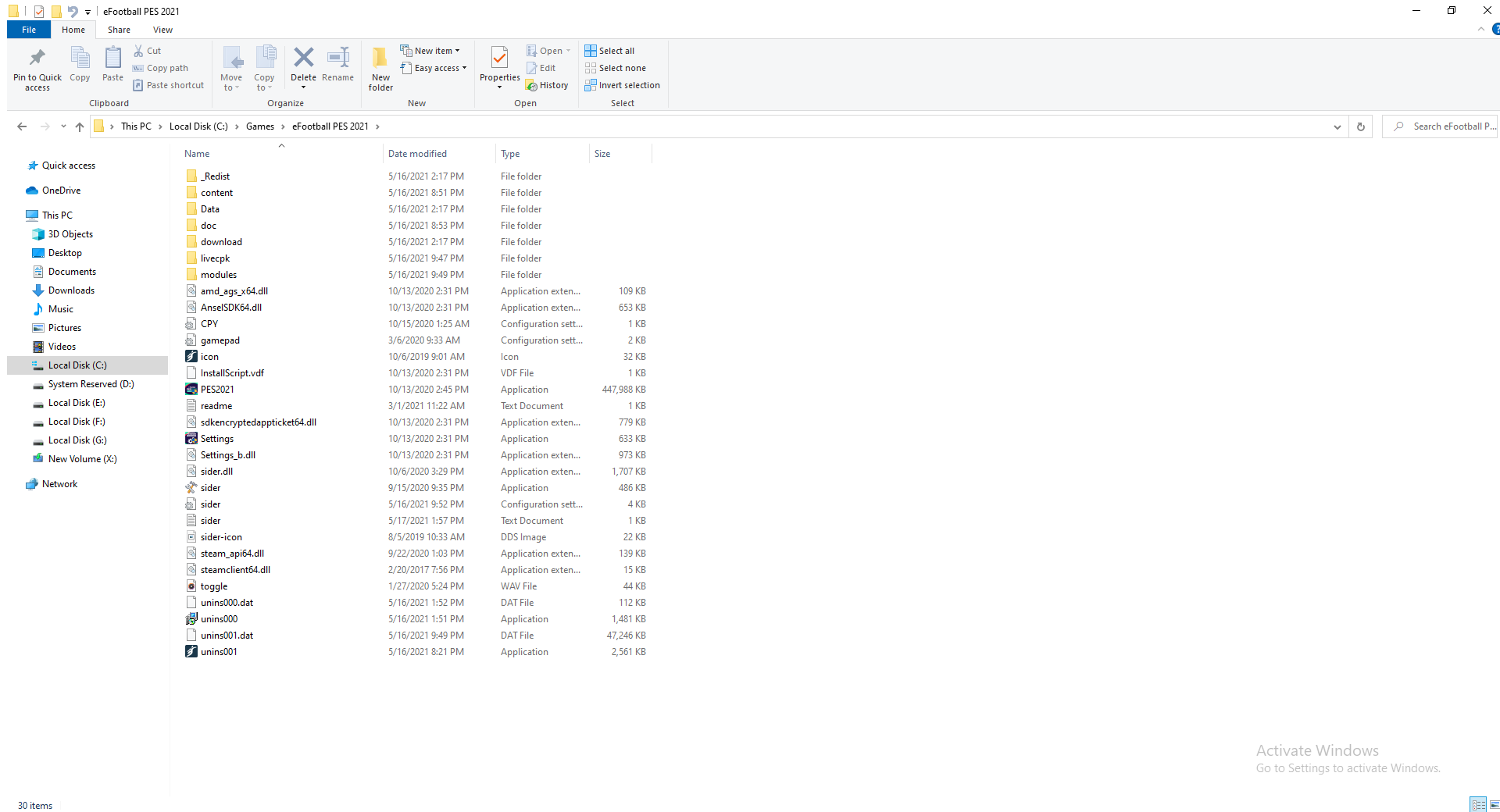Open the help question mark icon
Screen dimensions: 1500x812
pos(1495,30)
